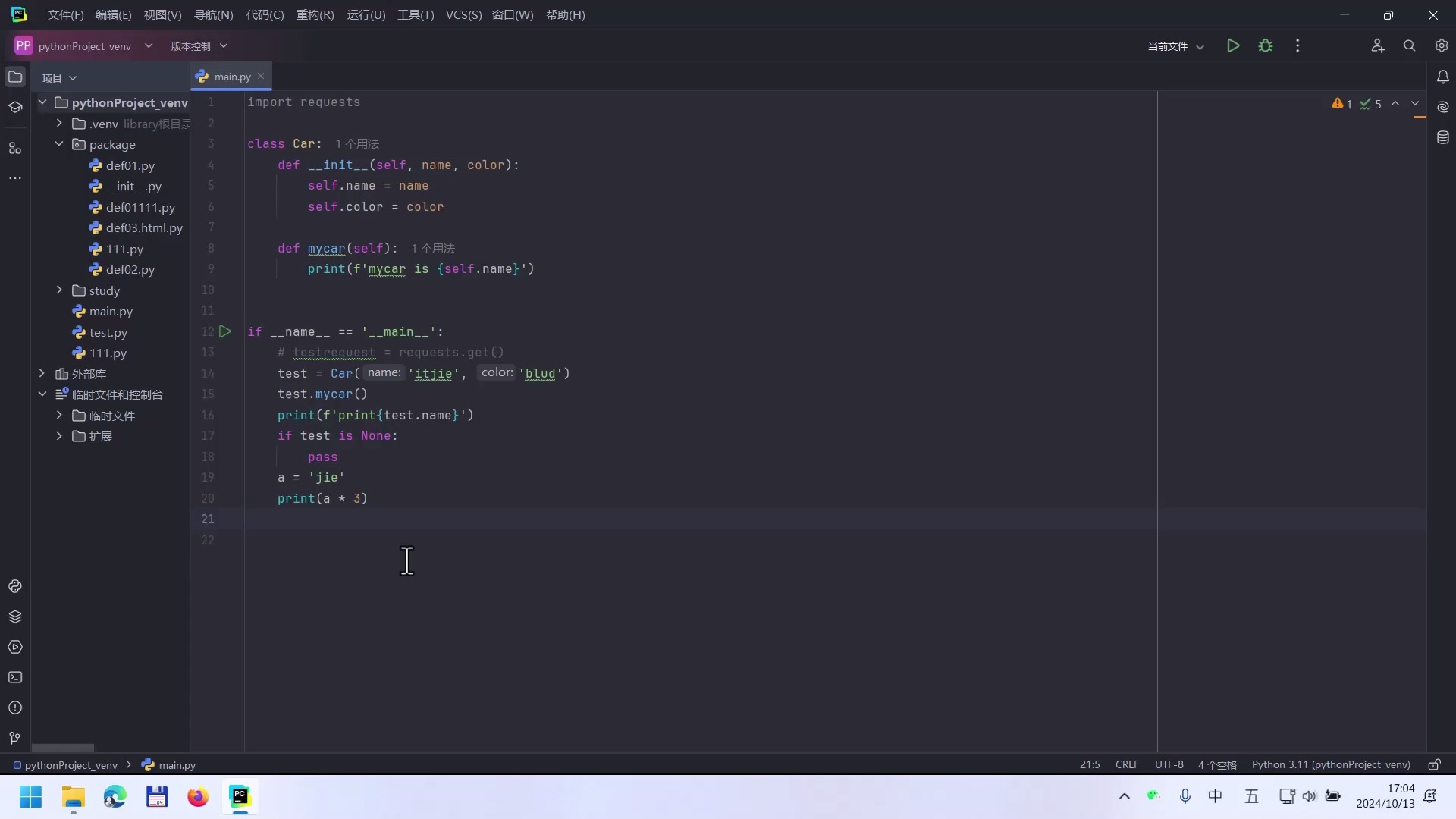
Task: Open the 重构(R) menu
Action: [x=315, y=15]
